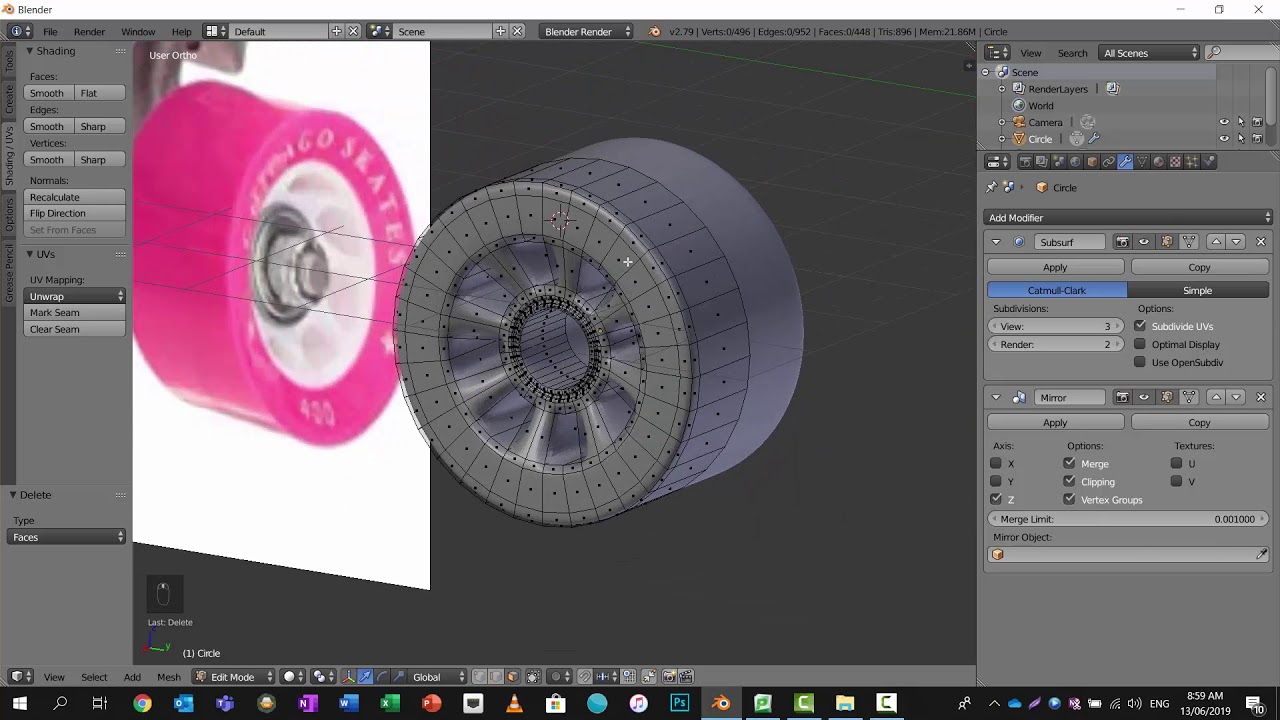Screen dimensions: 1280x720
Task: Remove the Mirror modifier
Action: click(1260, 397)
